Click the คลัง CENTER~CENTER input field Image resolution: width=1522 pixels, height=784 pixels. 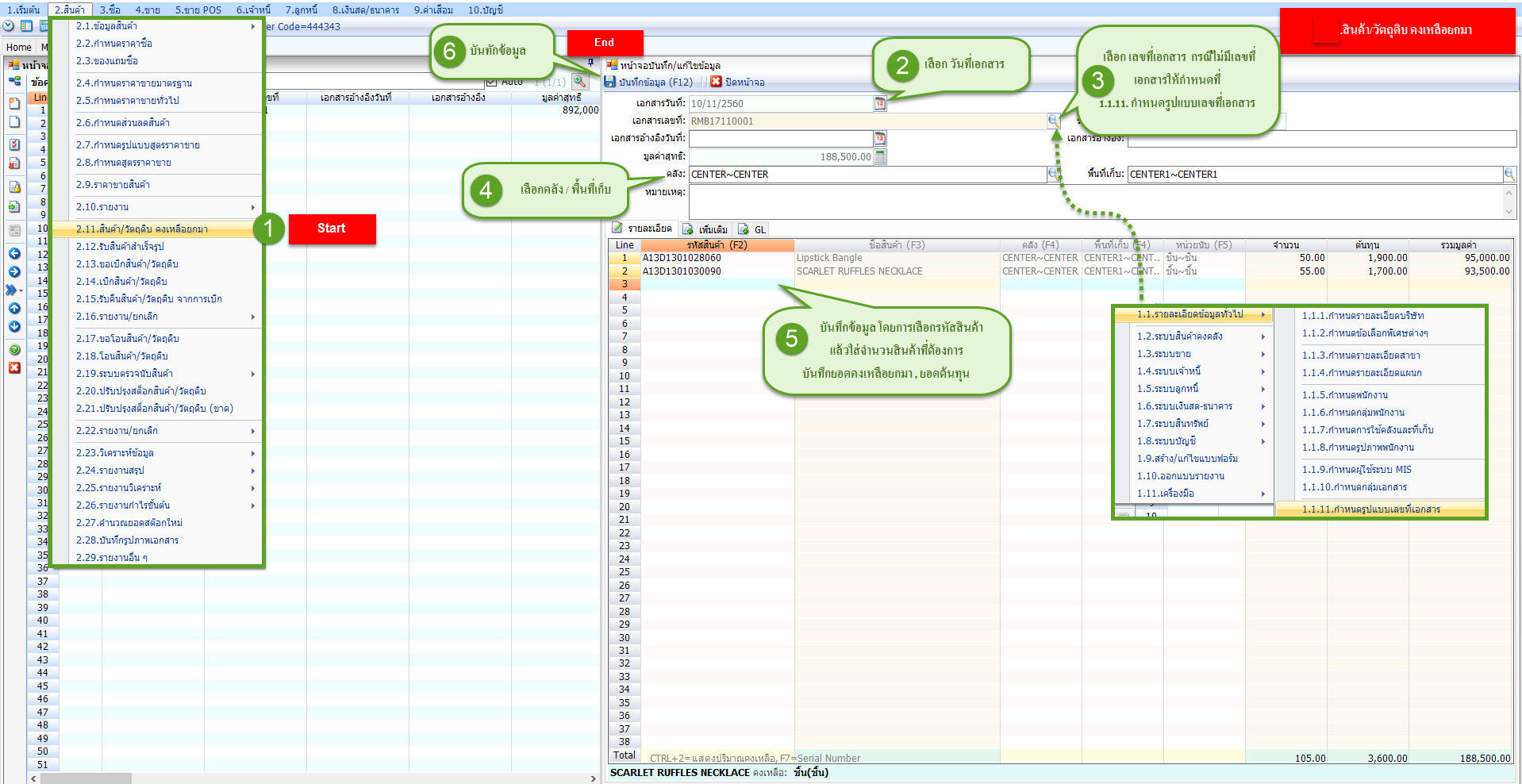(867, 174)
